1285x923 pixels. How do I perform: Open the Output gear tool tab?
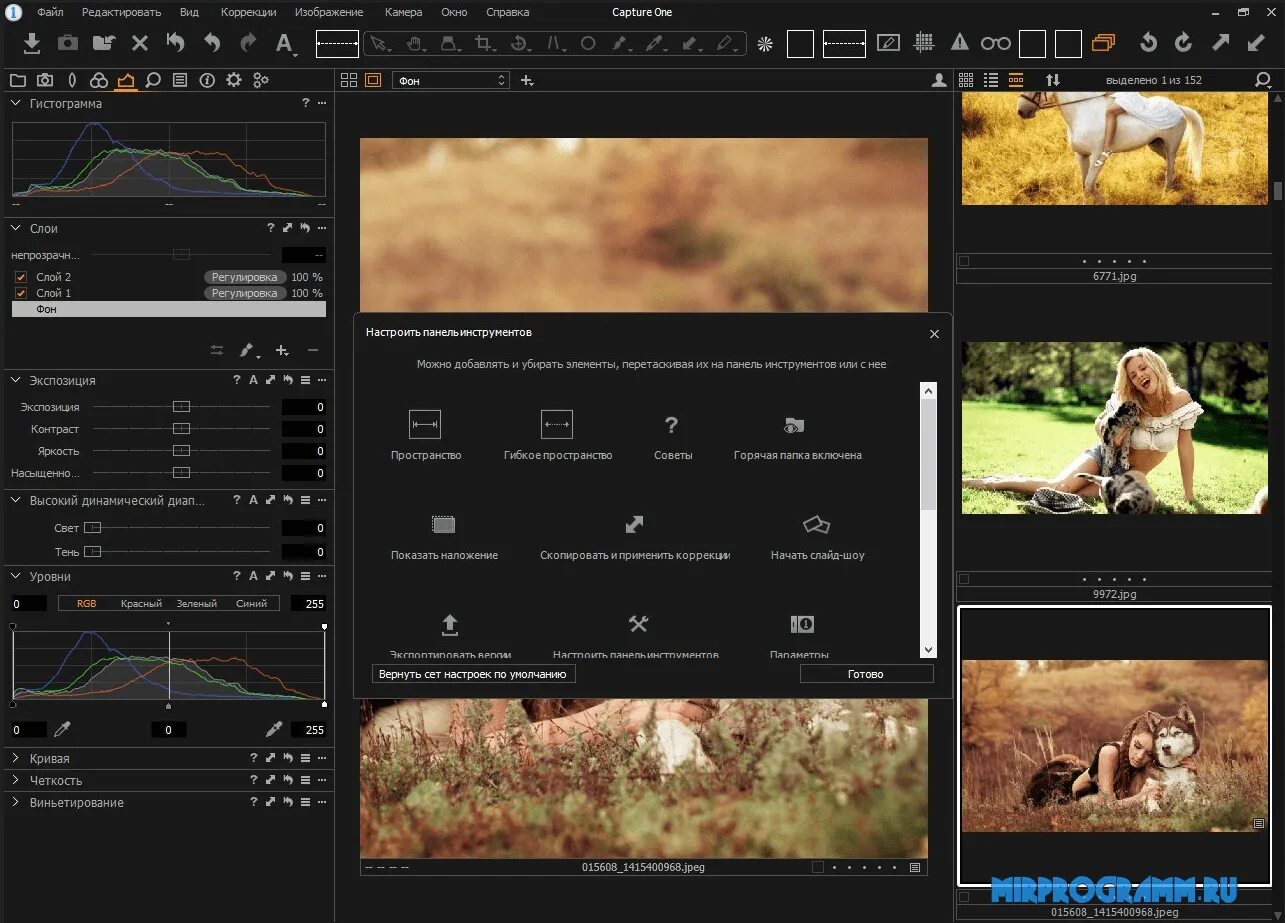tap(234, 80)
